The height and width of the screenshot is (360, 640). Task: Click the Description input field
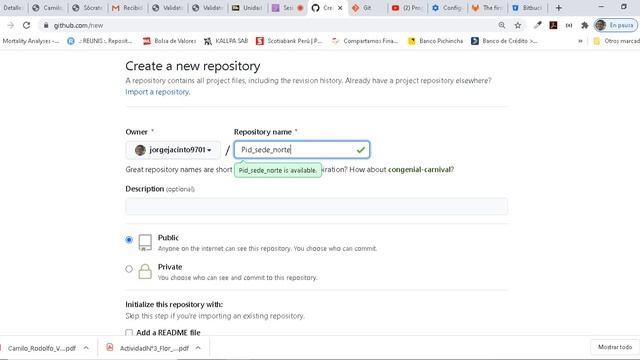click(316, 206)
